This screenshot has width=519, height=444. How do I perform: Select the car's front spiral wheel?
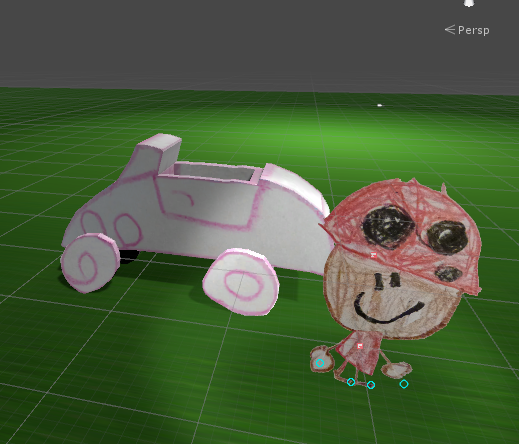click(90, 263)
